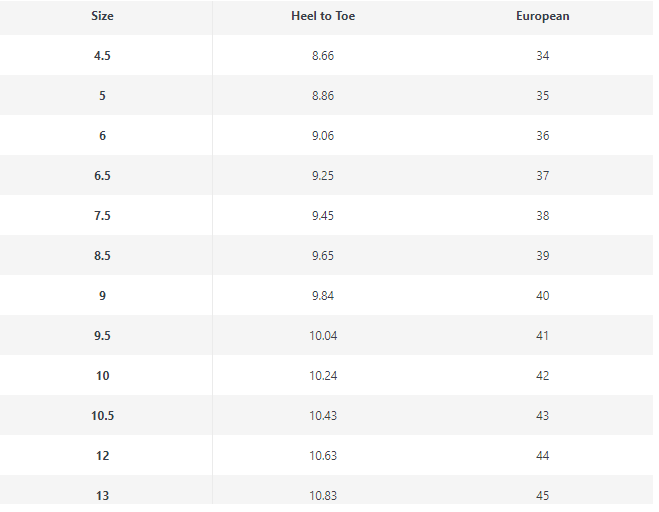Select size 5 in the Size column
This screenshot has height=512, width=659.
[x=102, y=96]
